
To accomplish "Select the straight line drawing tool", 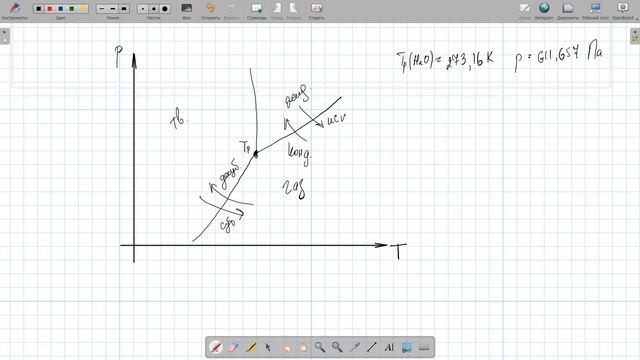I will point(371,347).
